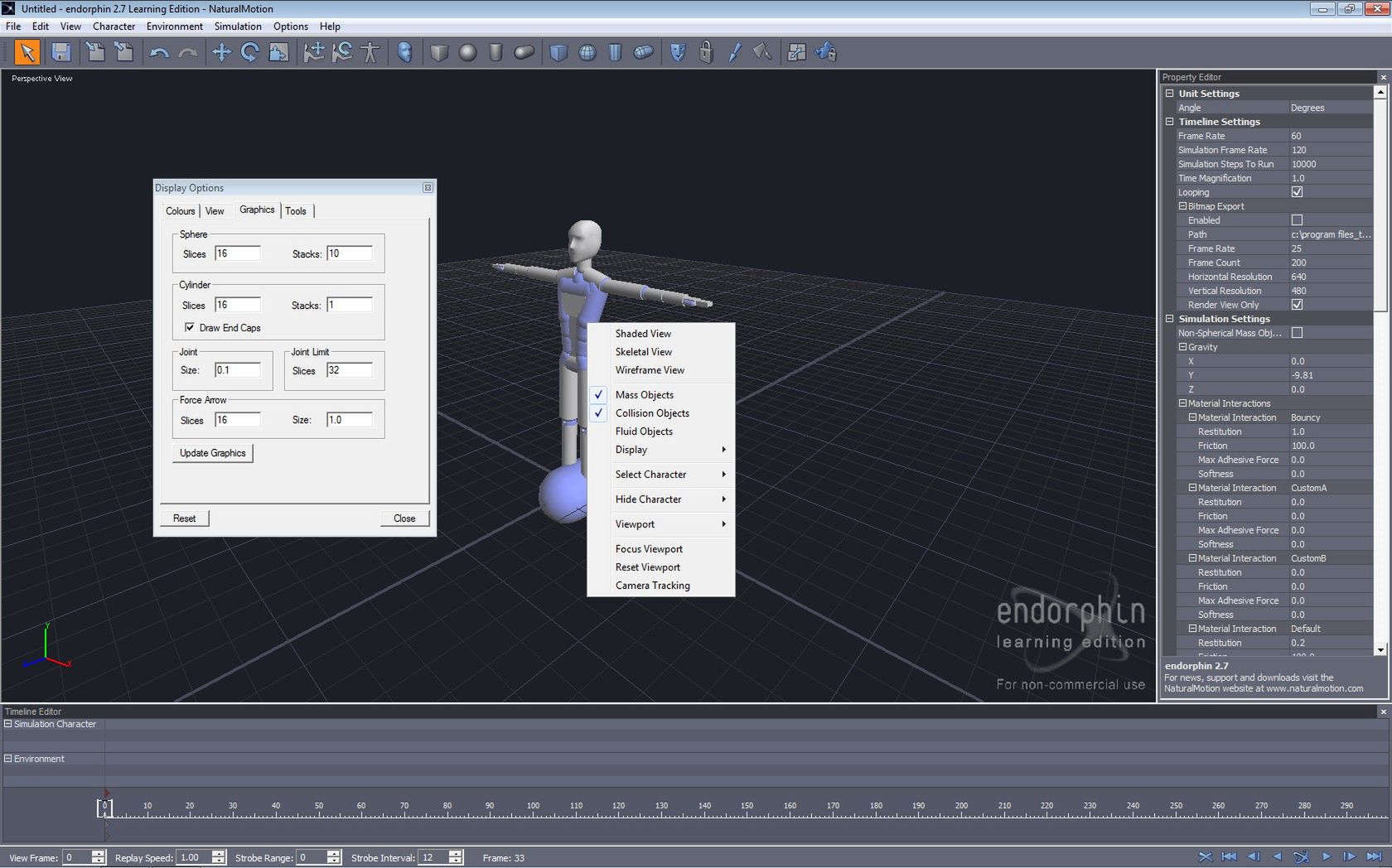Open the Simulation menu

point(238,27)
